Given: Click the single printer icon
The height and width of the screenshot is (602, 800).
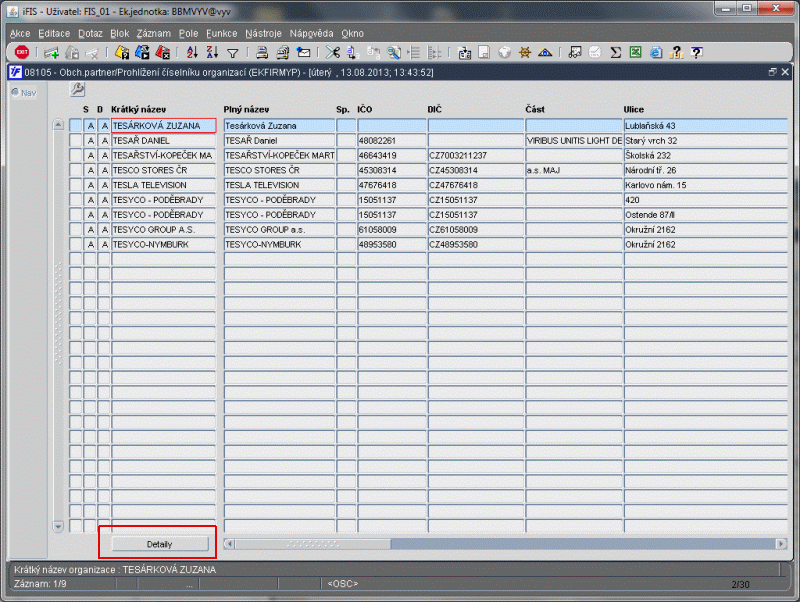Looking at the screenshot, I should (x=262, y=52).
